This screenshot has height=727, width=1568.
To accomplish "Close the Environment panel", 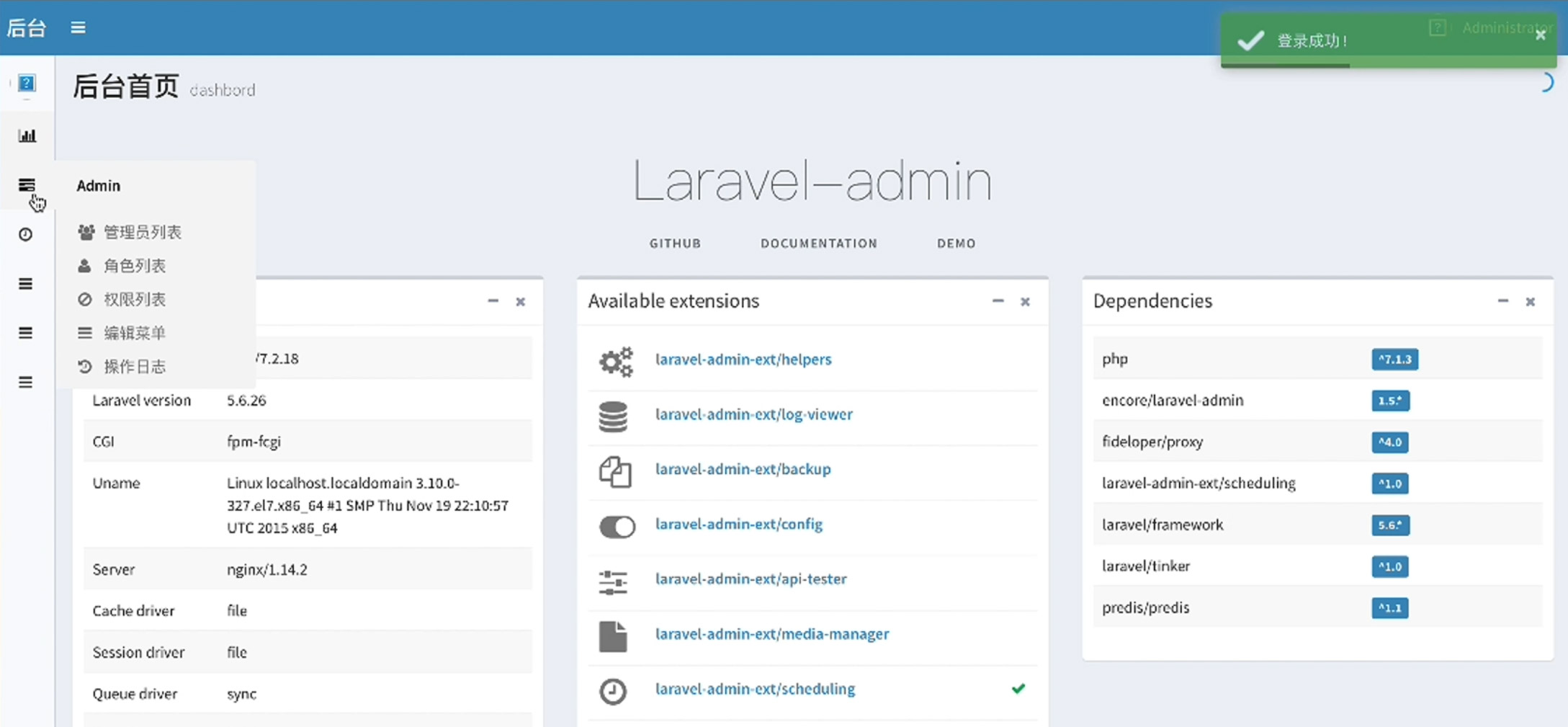I will (x=520, y=302).
